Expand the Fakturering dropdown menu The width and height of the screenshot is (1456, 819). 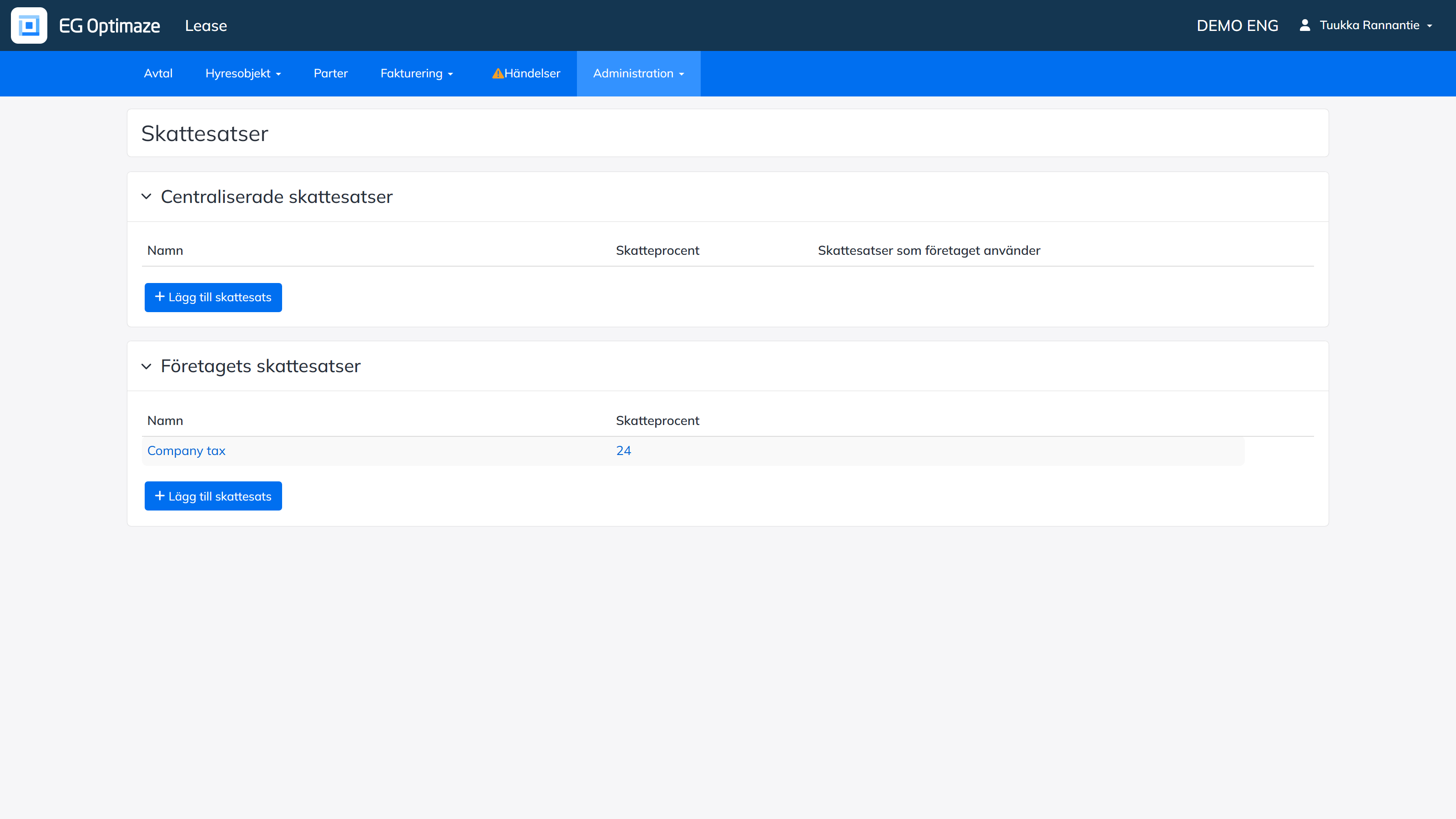pos(417,73)
